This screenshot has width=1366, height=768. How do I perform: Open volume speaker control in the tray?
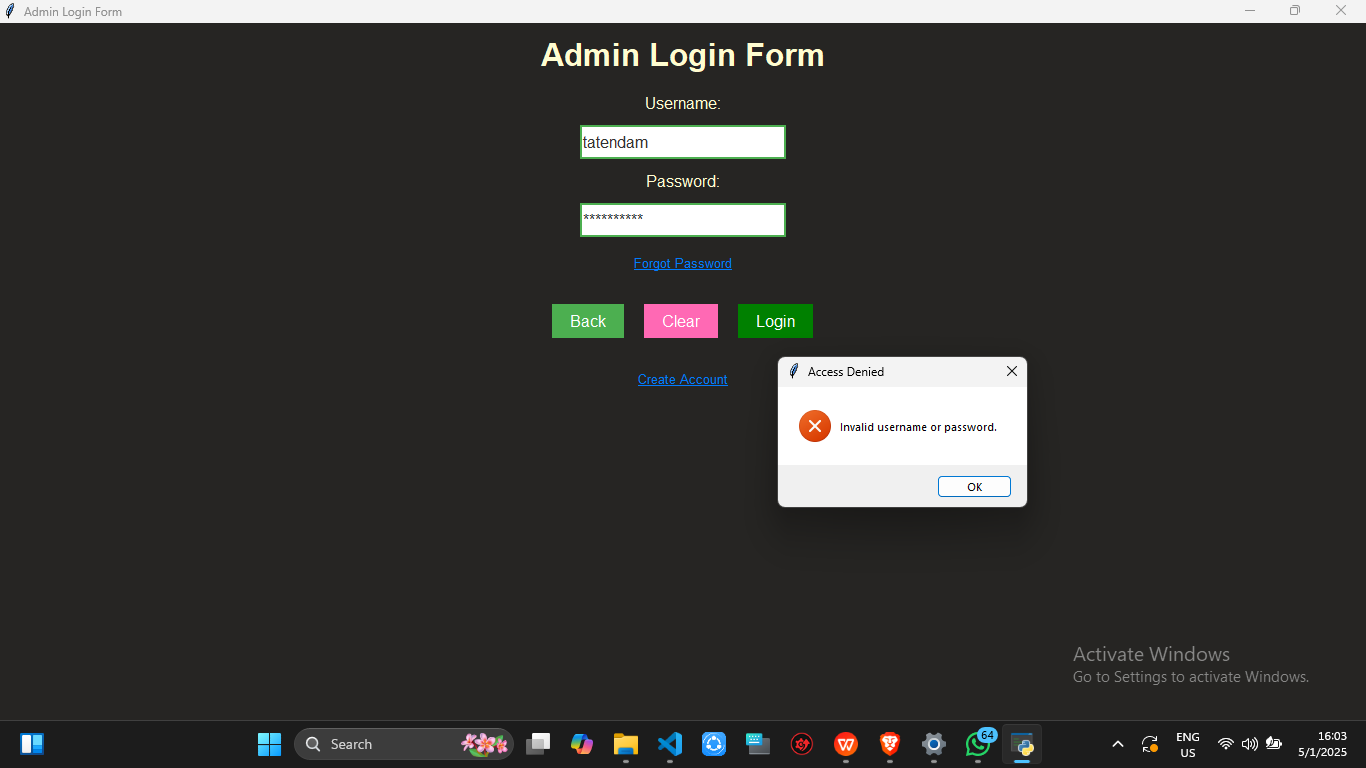pos(1250,744)
